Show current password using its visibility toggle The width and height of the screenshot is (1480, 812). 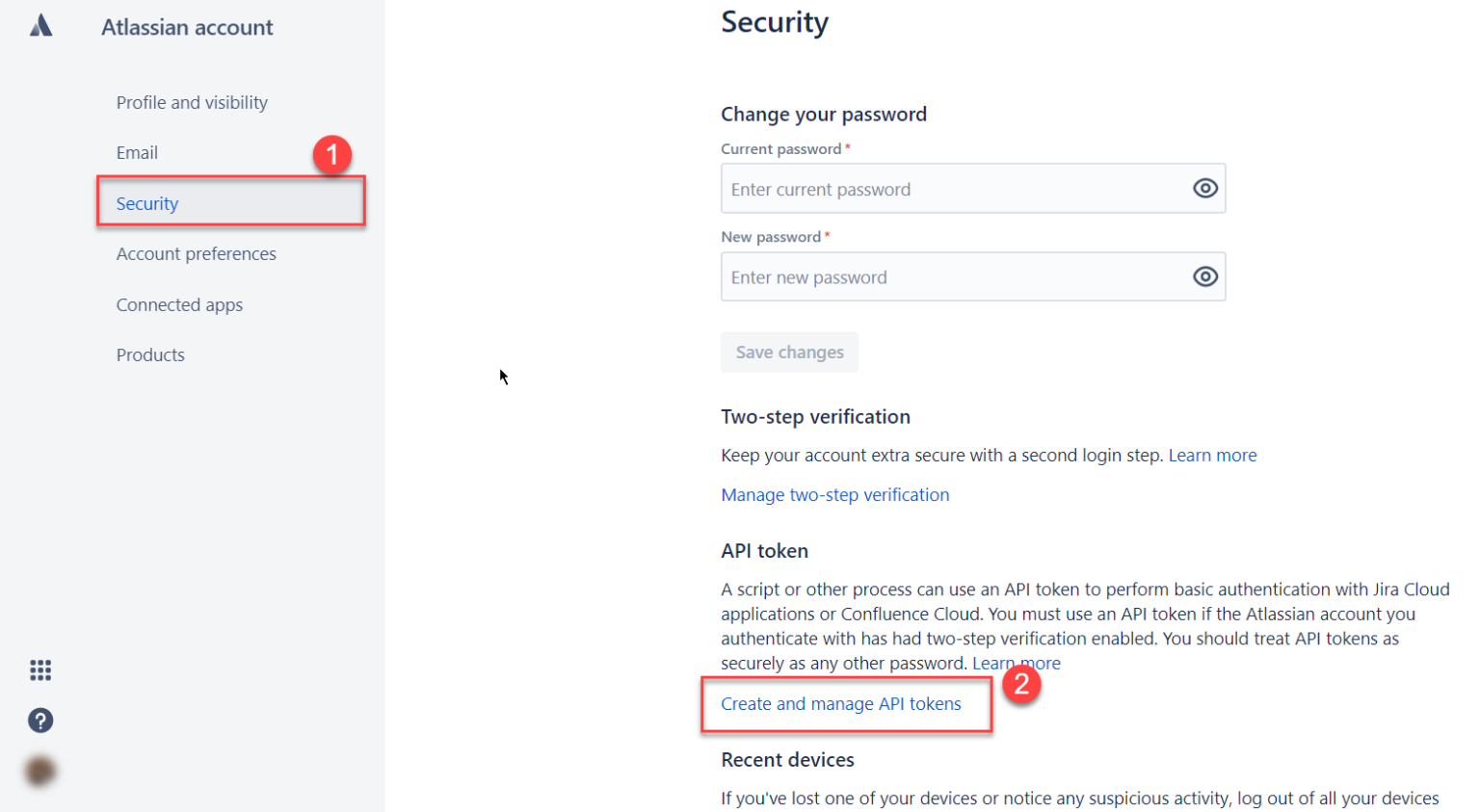click(x=1205, y=188)
